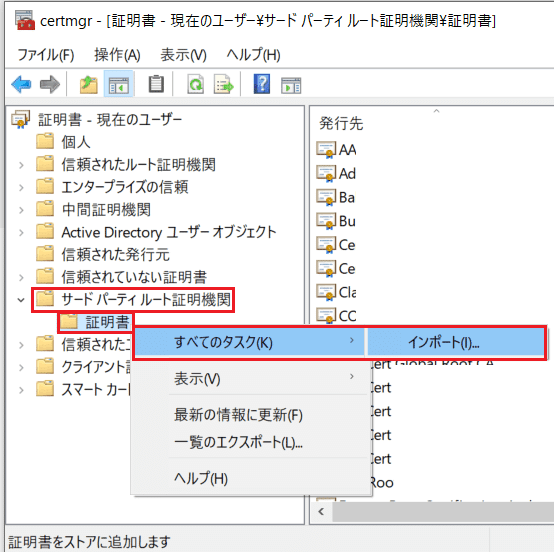Image resolution: width=554 pixels, height=552 pixels.
Task: Expand the スマート カード node chevron
Action: [21, 390]
